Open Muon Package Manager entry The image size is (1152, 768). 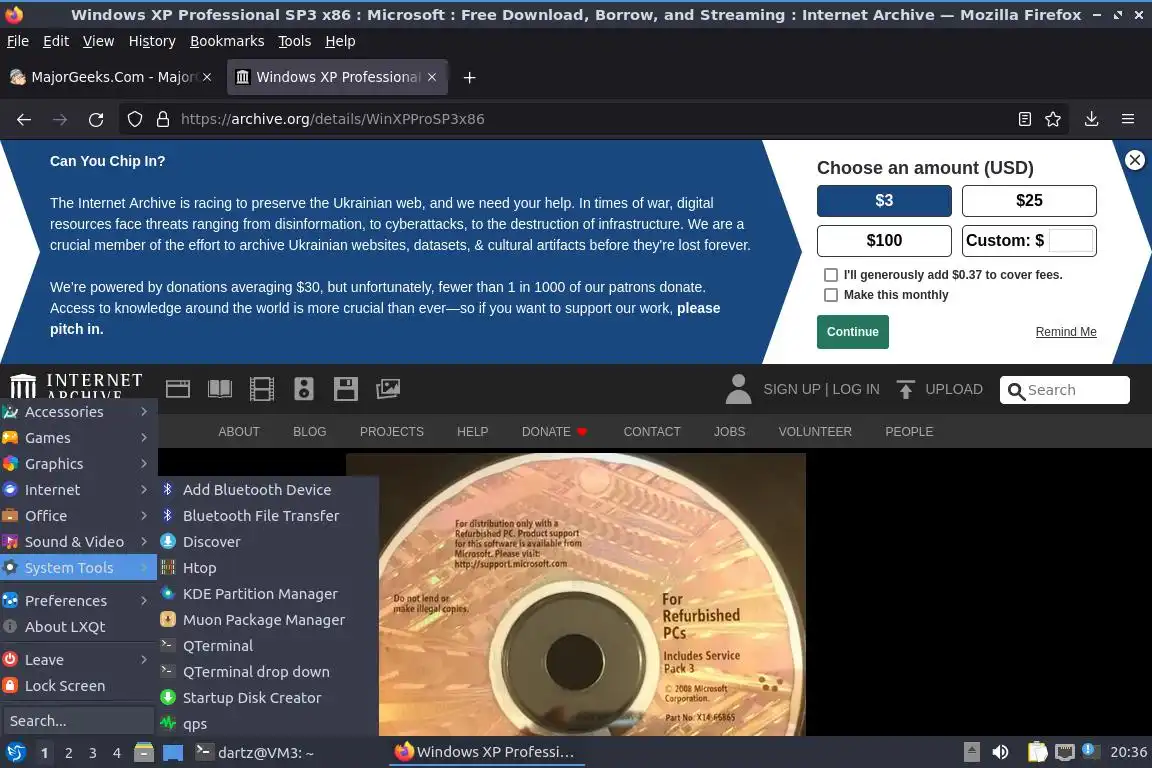click(267, 620)
